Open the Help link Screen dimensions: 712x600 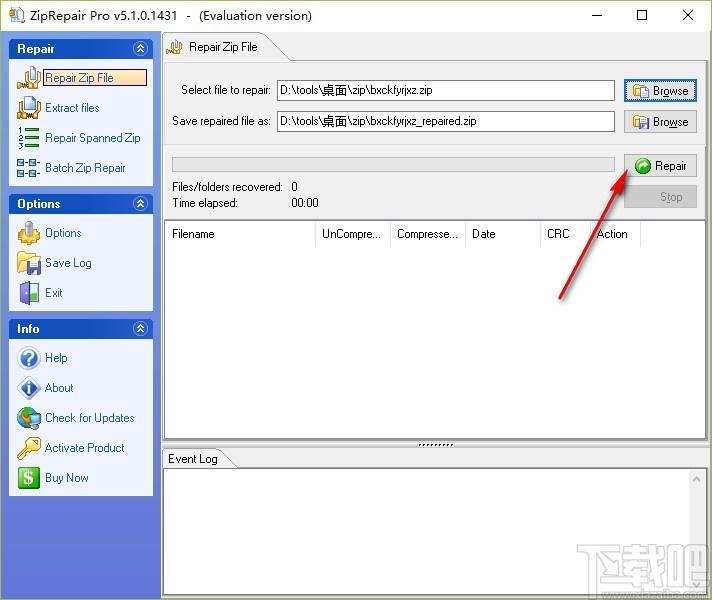(56, 358)
